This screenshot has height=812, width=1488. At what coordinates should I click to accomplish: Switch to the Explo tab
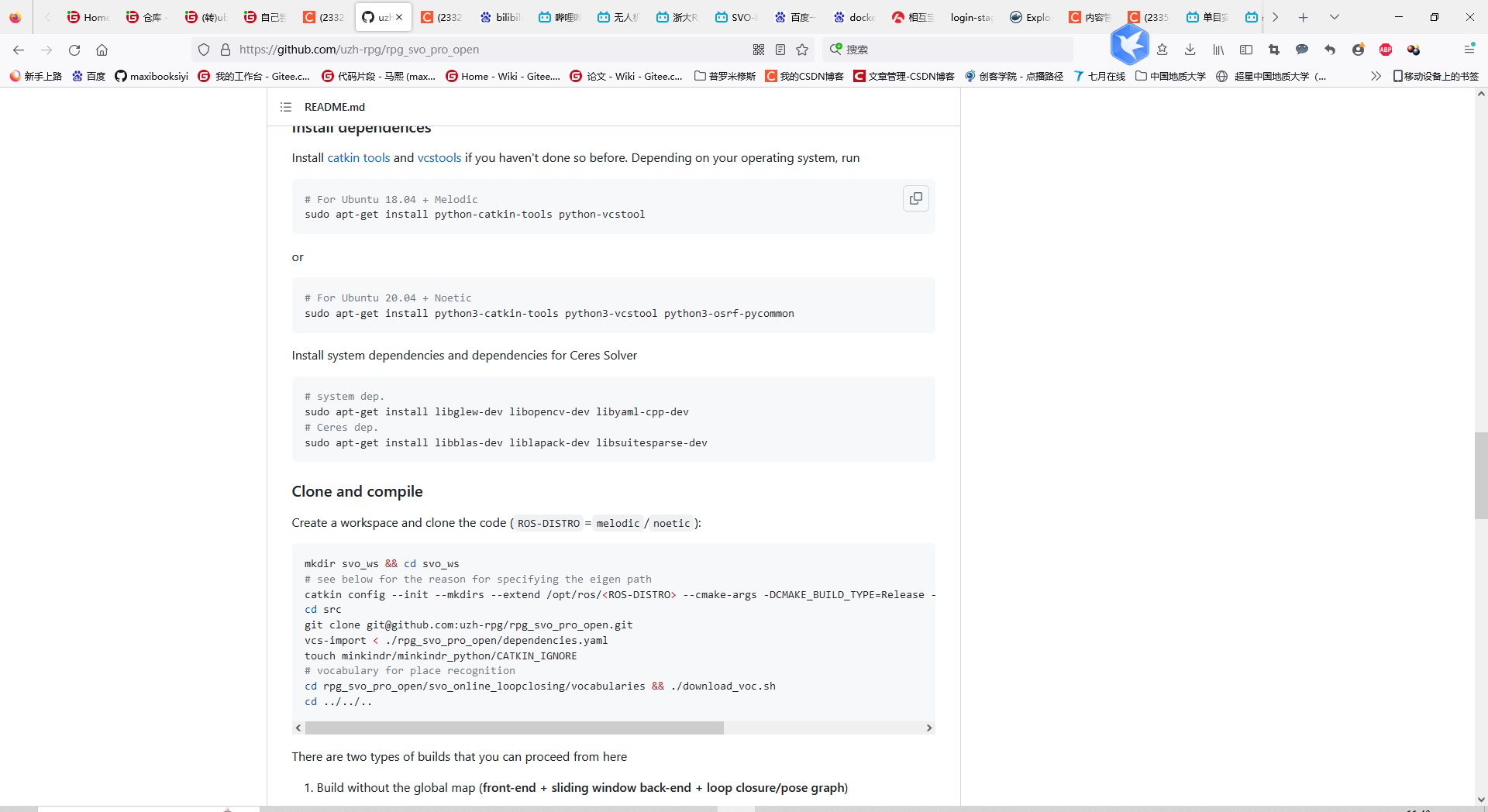tap(1030, 17)
